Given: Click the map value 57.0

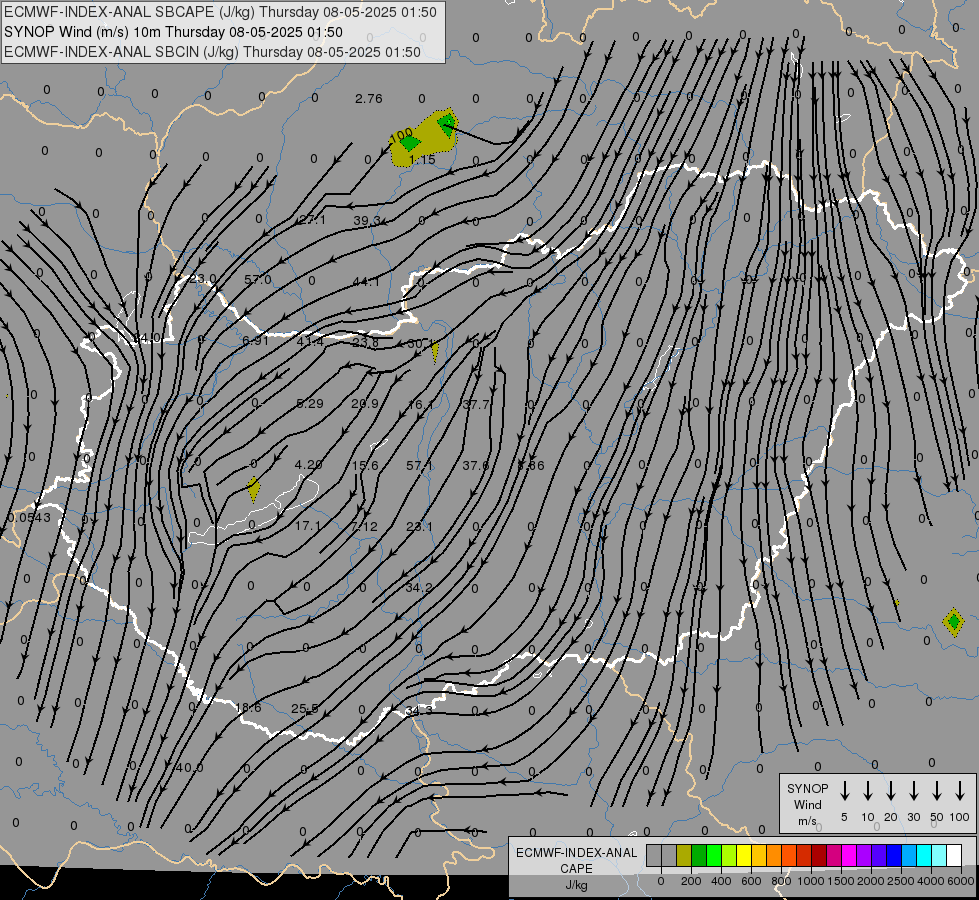Looking at the screenshot, I should [258, 280].
